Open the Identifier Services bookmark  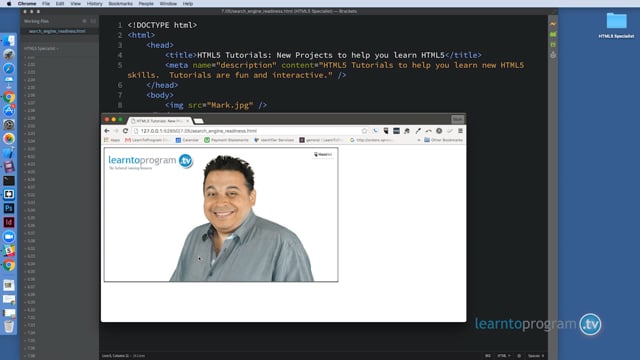click(274, 140)
